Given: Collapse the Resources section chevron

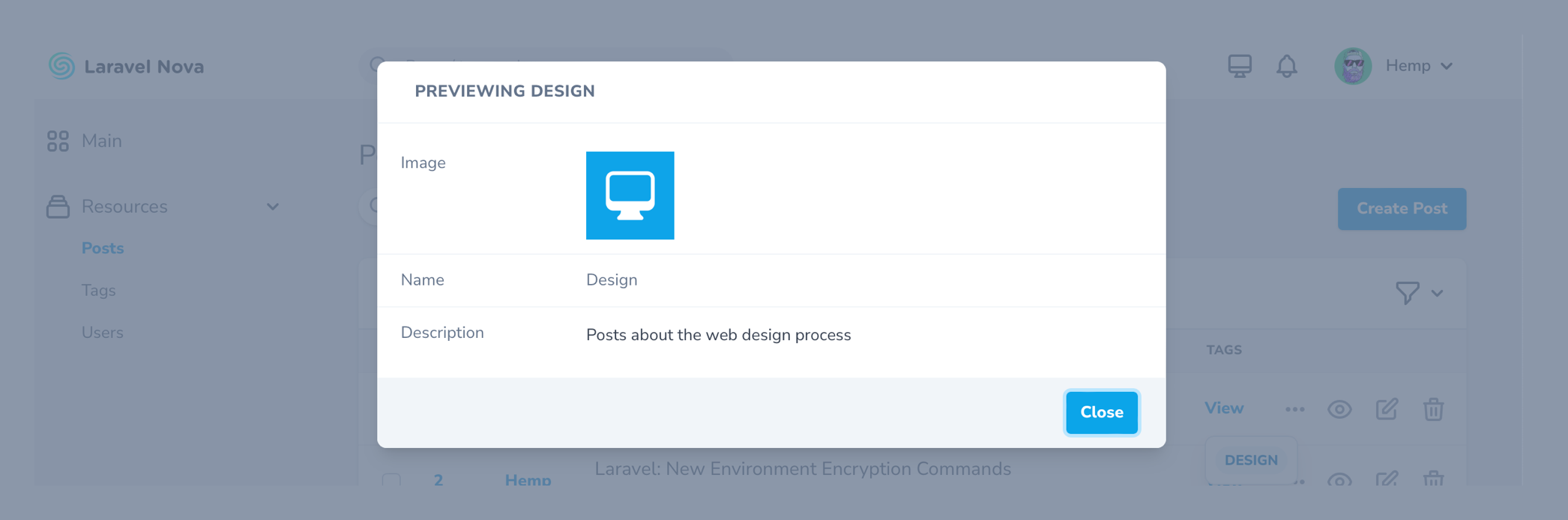Looking at the screenshot, I should 273,207.
